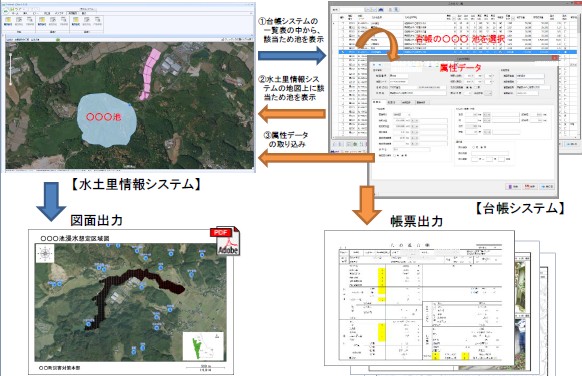Select the first tab in the attribute data dialog
The image size is (582, 376).
pos(378,102)
